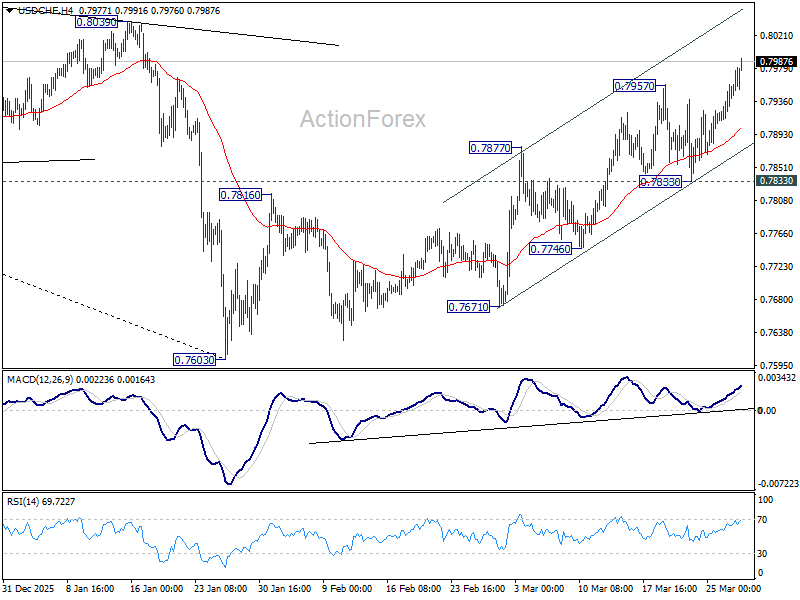This screenshot has width=800, height=600.
Task: Click the 3 Mar 00:00 date label
Action: (539, 588)
